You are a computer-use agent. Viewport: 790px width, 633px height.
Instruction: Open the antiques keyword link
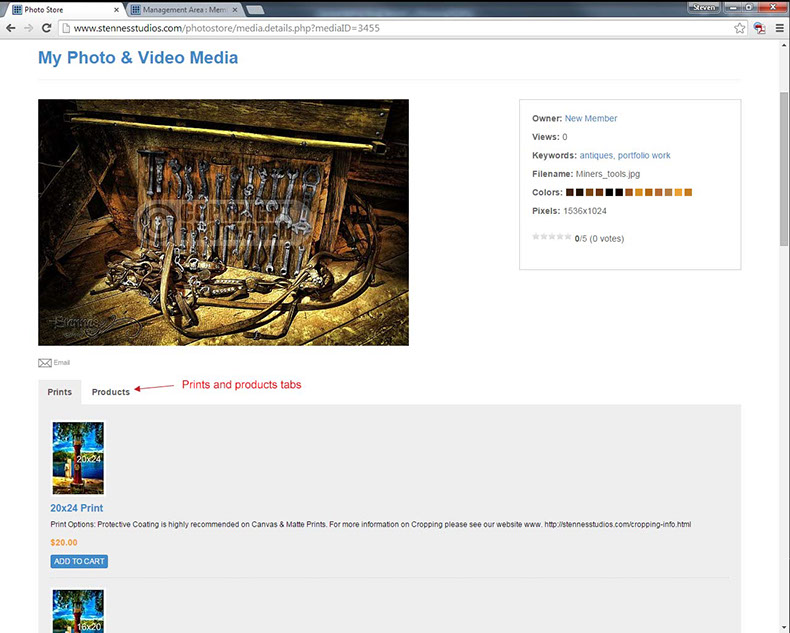(596, 156)
